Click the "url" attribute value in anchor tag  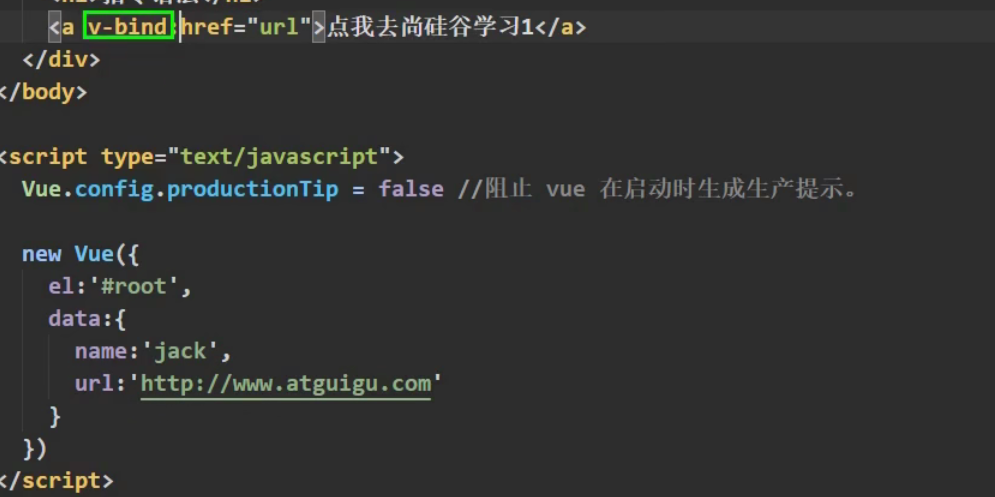click(x=279, y=27)
